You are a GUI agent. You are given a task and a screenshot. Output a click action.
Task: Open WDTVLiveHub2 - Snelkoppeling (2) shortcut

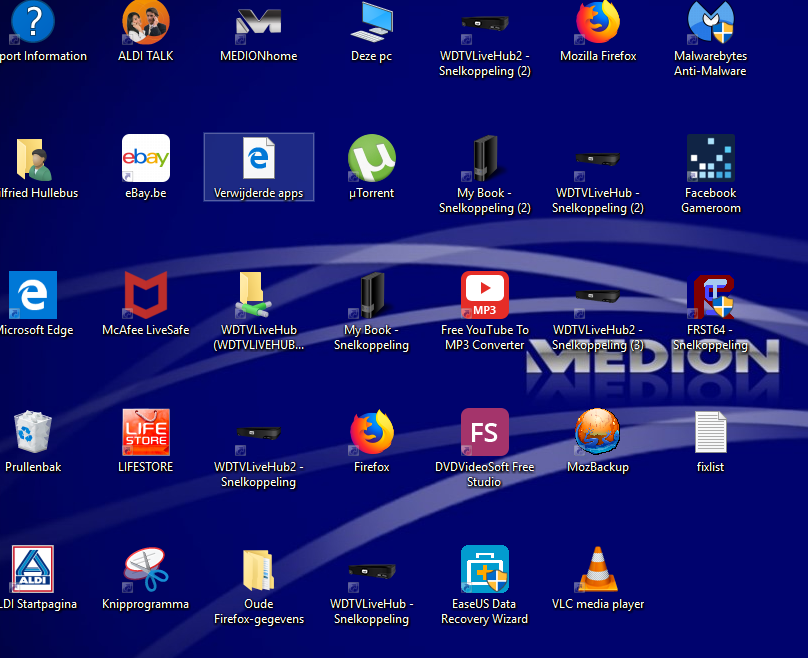(x=484, y=26)
